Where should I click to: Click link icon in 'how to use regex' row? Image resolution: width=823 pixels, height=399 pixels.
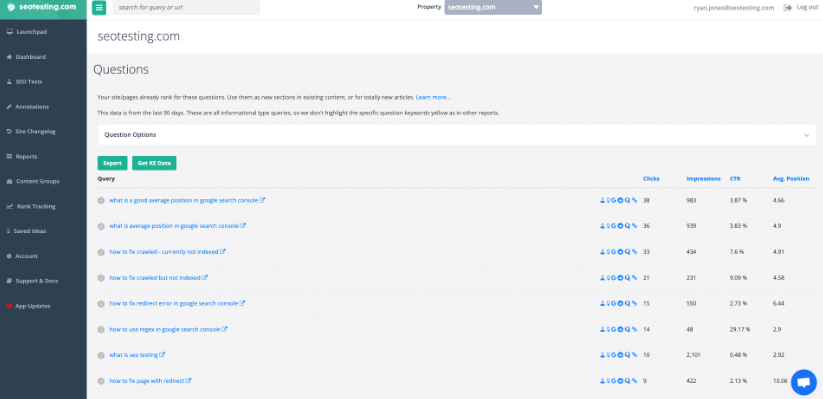[635, 329]
